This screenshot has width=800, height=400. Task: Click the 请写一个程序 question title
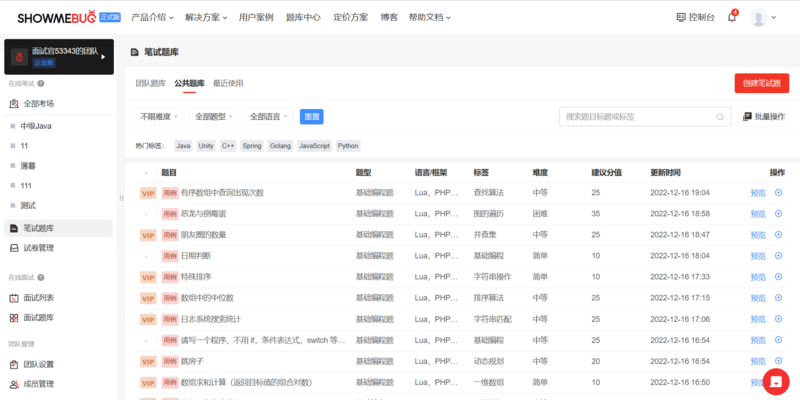click(263, 340)
